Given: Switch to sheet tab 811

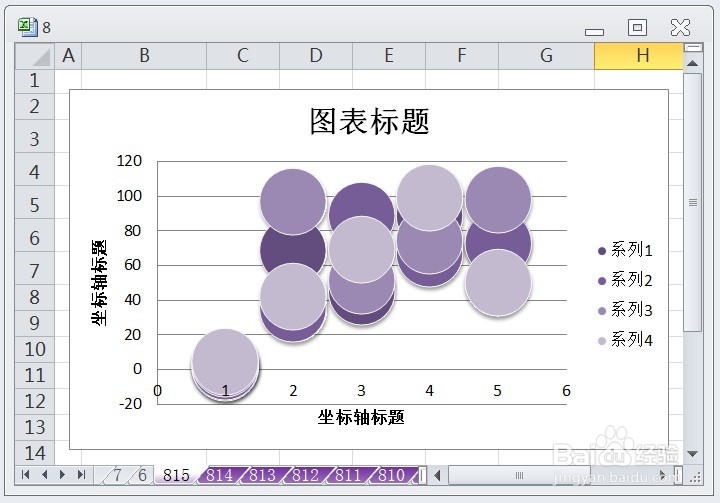Looking at the screenshot, I should pos(348,475).
